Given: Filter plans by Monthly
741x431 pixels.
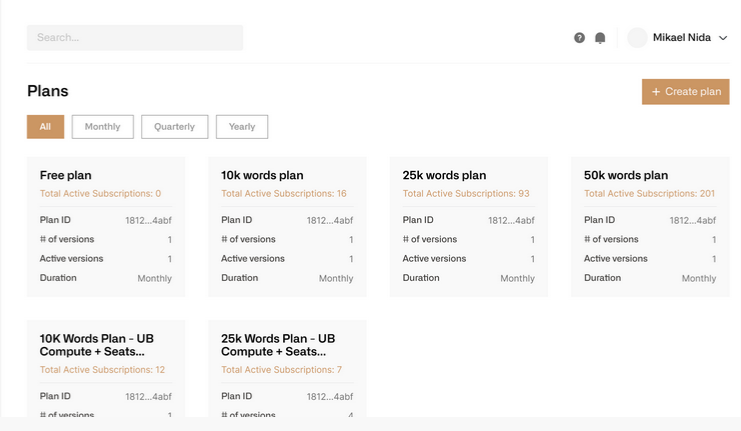Looking at the screenshot, I should (x=103, y=127).
